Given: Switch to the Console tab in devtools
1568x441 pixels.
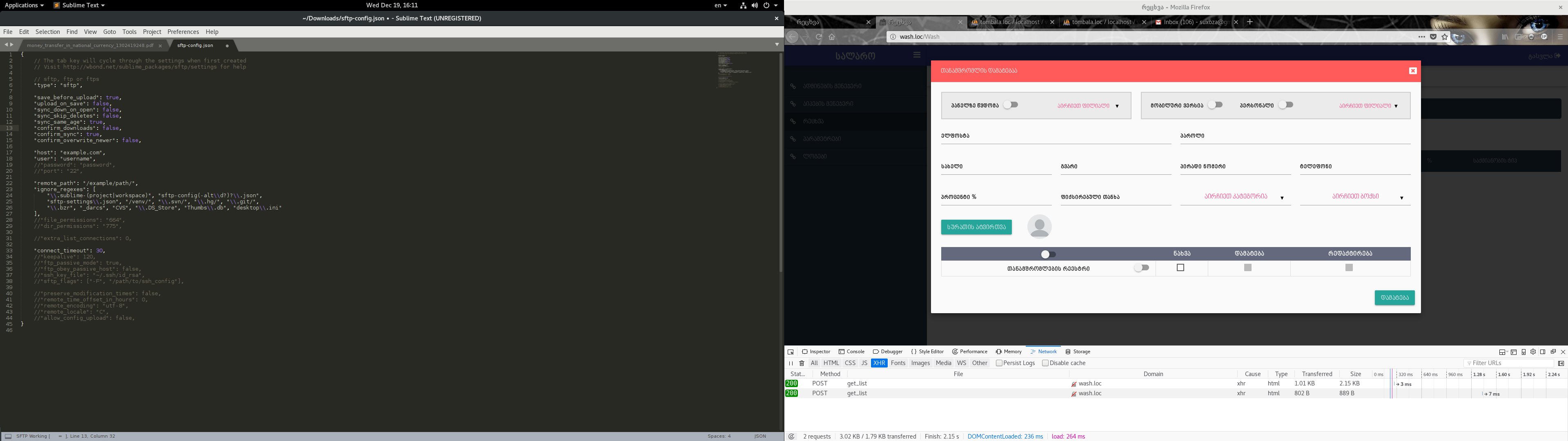Looking at the screenshot, I should [x=851, y=352].
